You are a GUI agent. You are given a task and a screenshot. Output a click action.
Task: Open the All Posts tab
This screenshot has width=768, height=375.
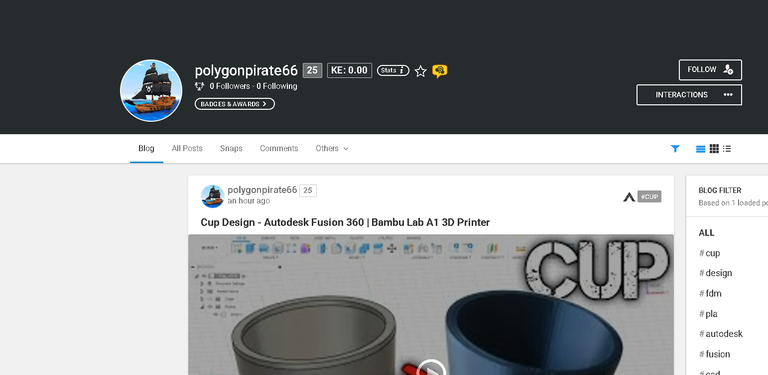tap(187, 148)
